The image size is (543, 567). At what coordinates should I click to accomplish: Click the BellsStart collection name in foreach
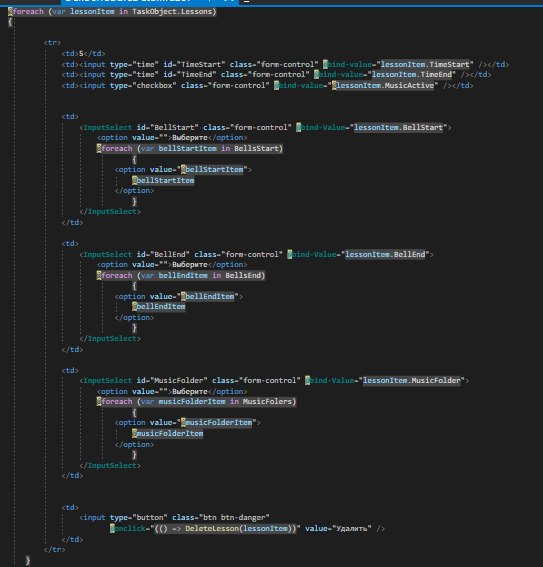click(x=256, y=148)
